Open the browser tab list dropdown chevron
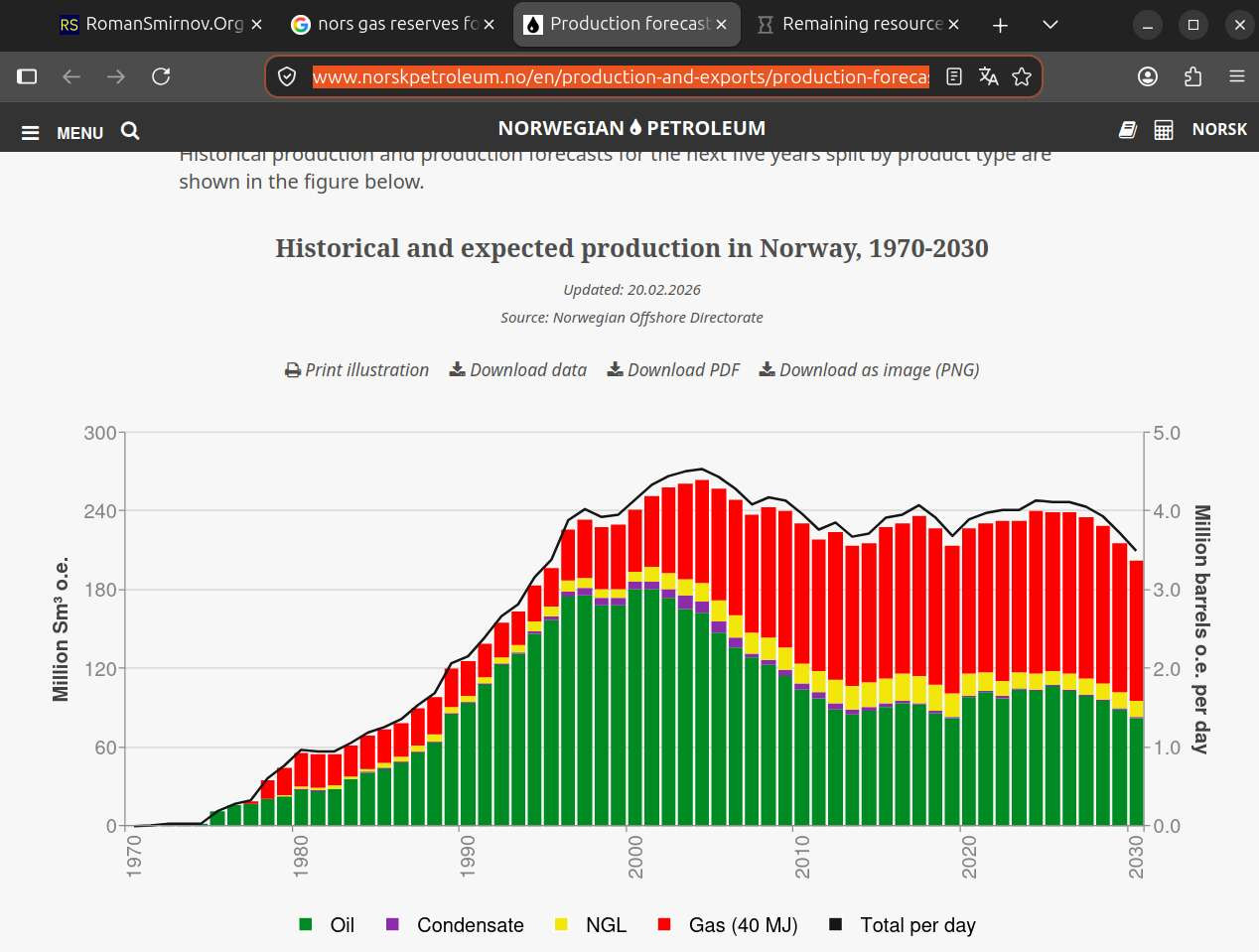 [1050, 24]
